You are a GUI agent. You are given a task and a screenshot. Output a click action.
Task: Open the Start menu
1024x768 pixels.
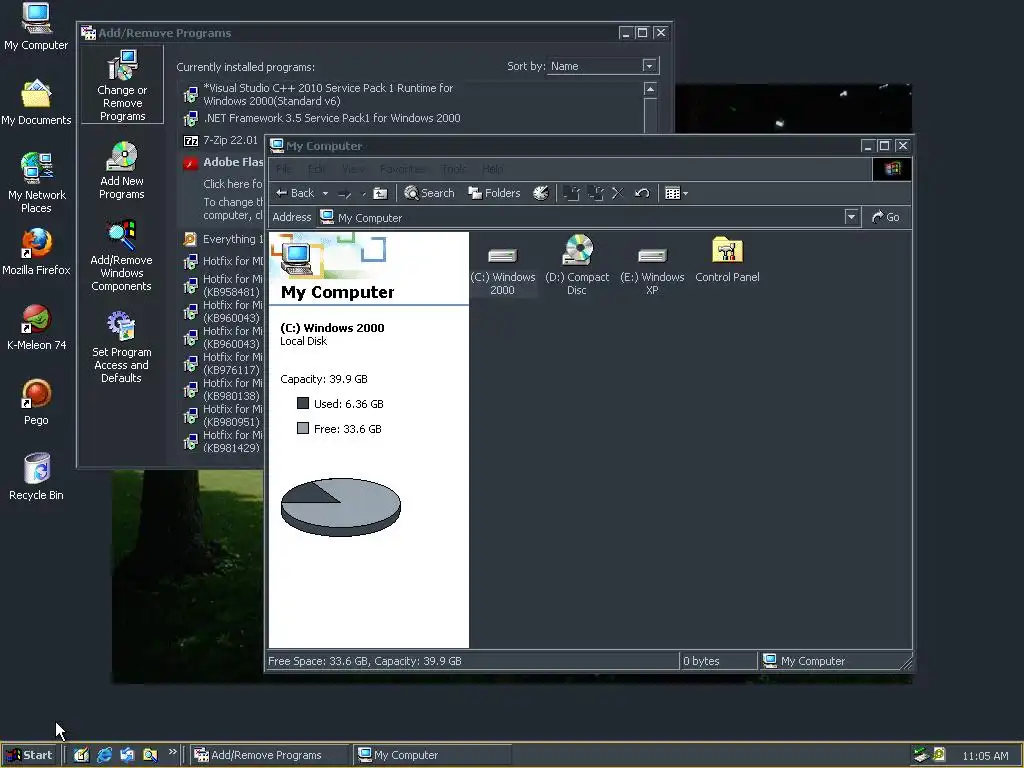29,755
